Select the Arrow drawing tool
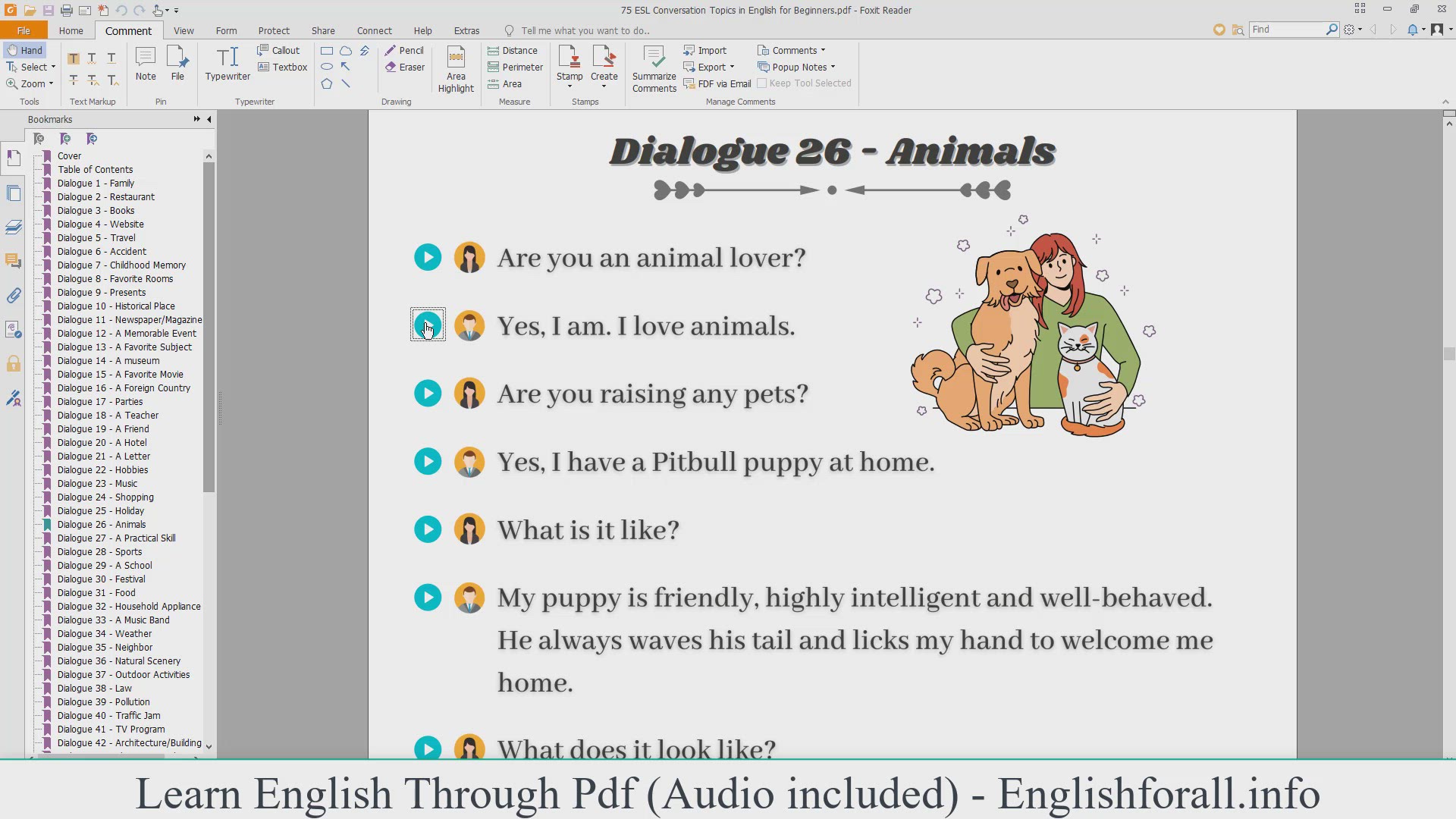The width and height of the screenshot is (1456, 819). tap(346, 67)
